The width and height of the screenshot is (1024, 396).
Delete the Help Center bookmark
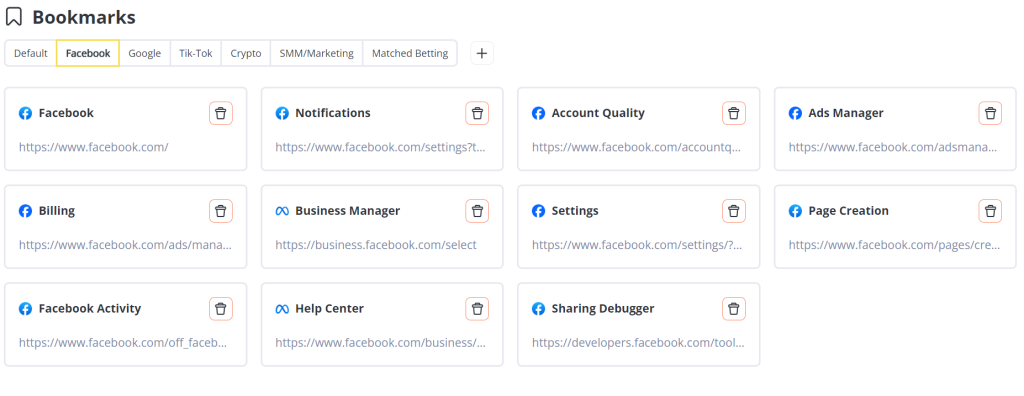477,308
